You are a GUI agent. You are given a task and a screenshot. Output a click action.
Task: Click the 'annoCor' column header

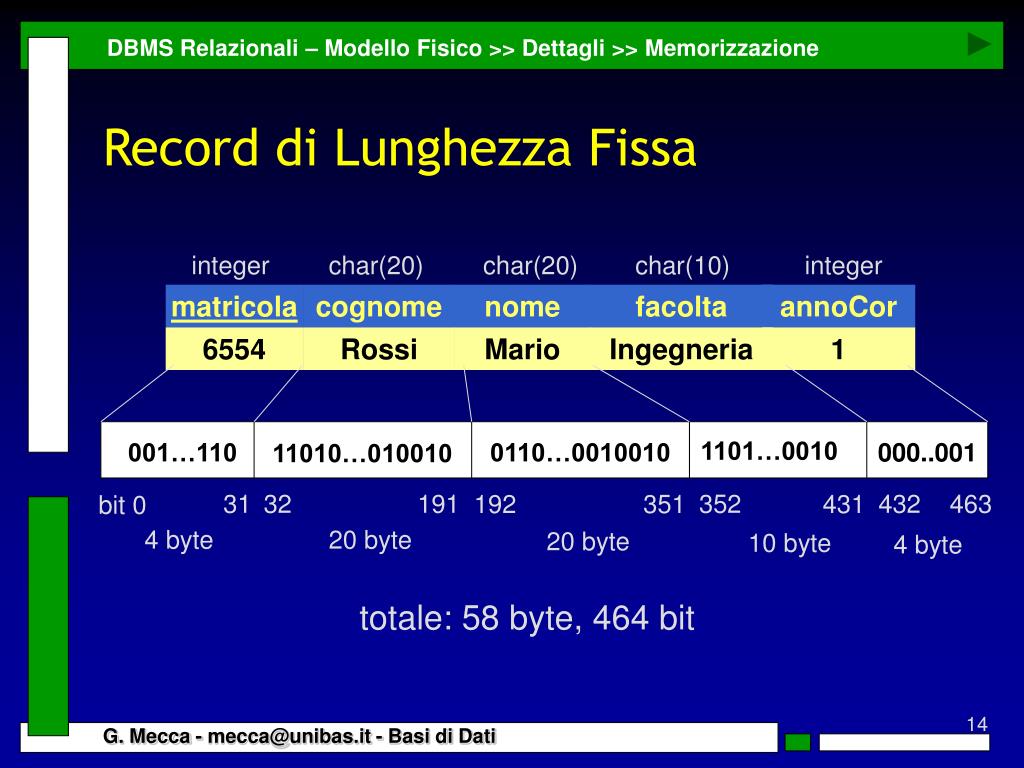pos(839,307)
